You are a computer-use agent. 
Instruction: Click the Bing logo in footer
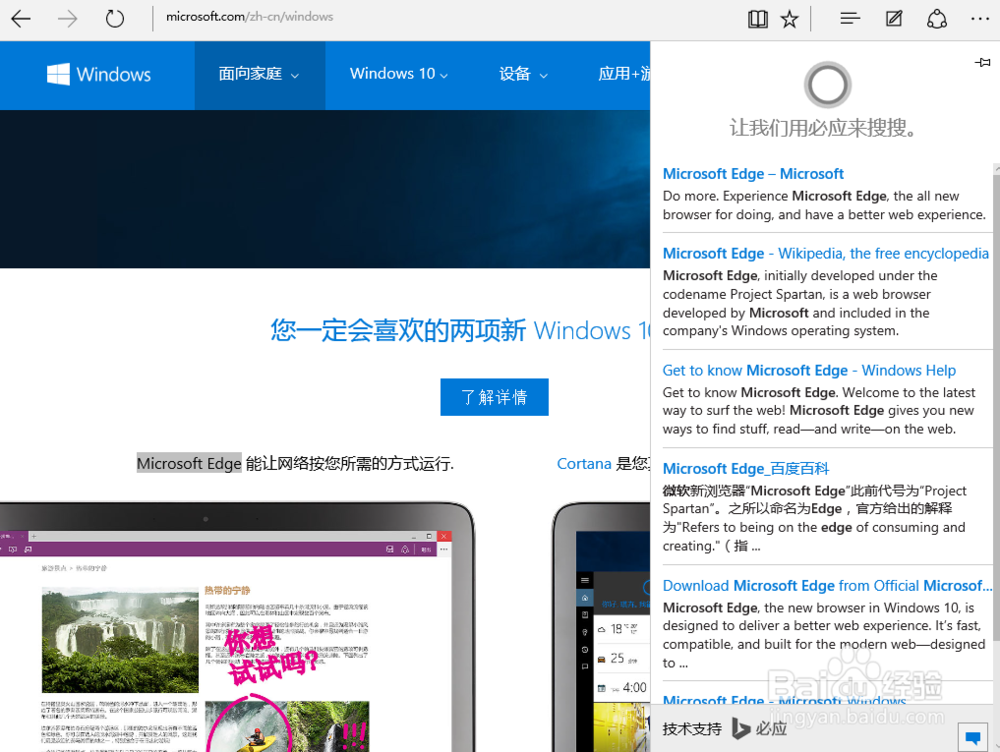point(759,728)
